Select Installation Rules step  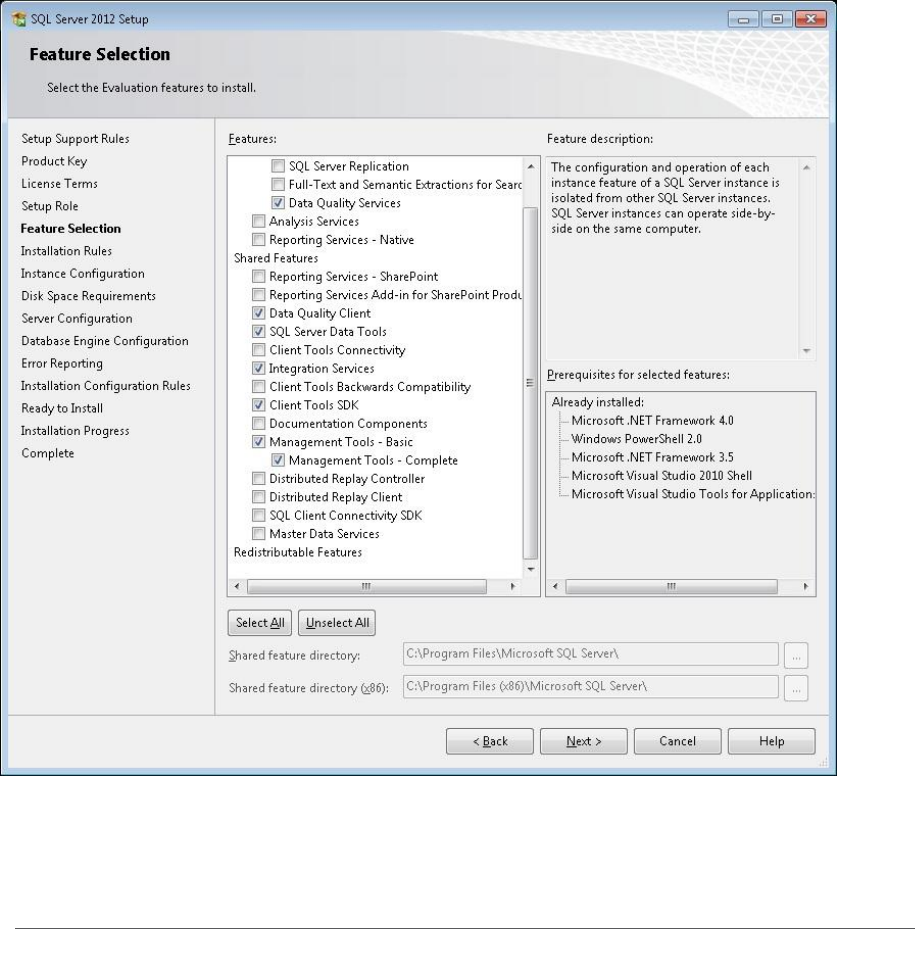(66, 251)
